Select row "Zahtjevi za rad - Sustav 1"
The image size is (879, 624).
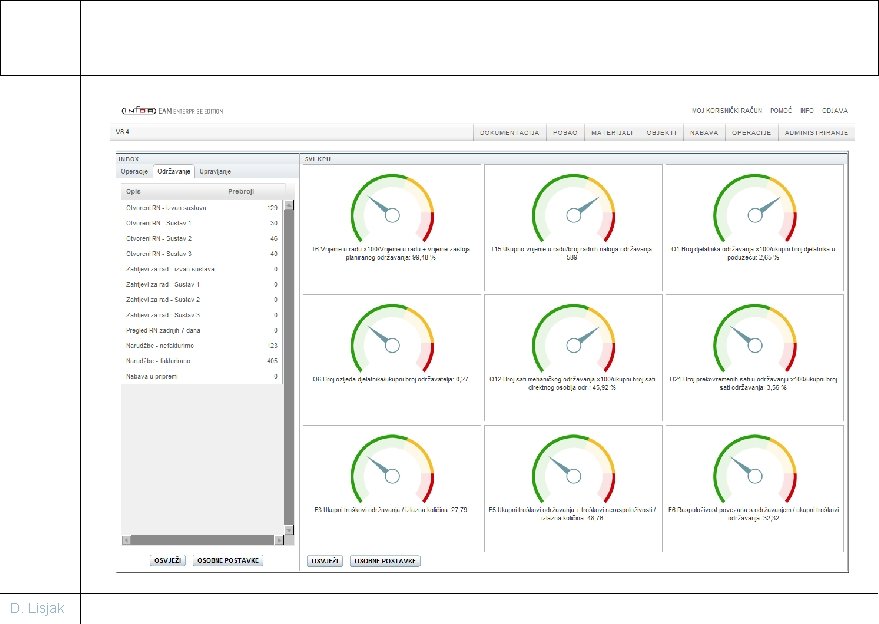coord(201,285)
